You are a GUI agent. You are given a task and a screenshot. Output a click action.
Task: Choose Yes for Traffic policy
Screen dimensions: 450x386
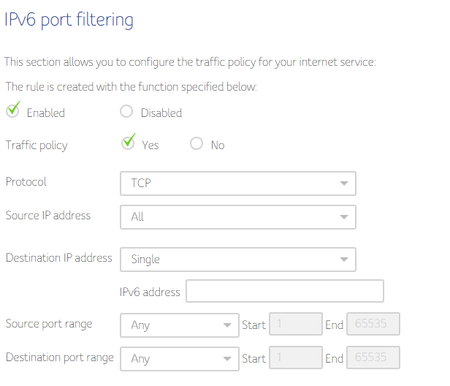point(128,143)
